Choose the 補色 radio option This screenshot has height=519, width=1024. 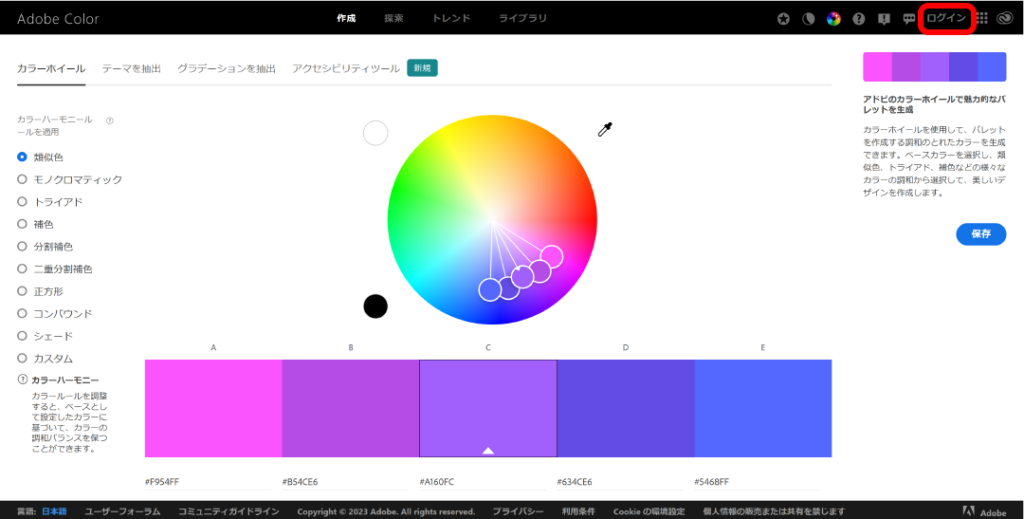(22, 225)
